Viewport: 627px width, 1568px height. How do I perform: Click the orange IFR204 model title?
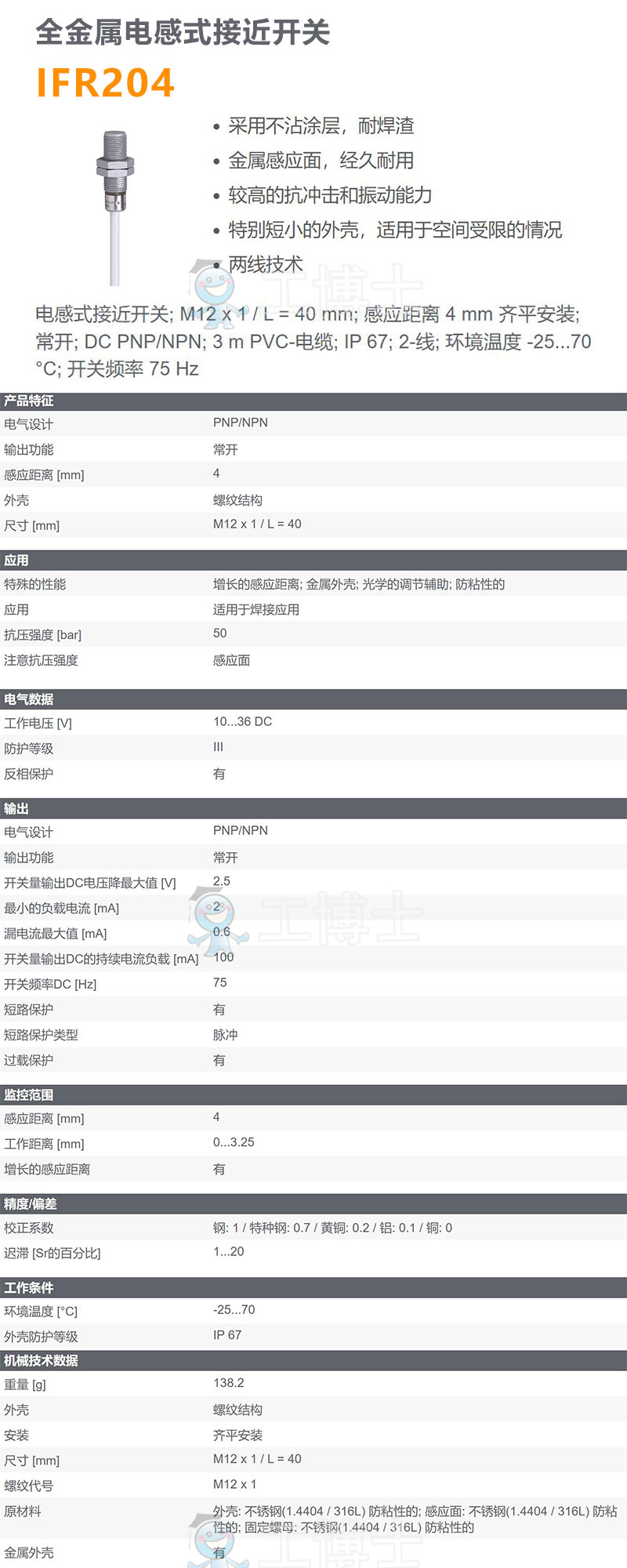105,83
